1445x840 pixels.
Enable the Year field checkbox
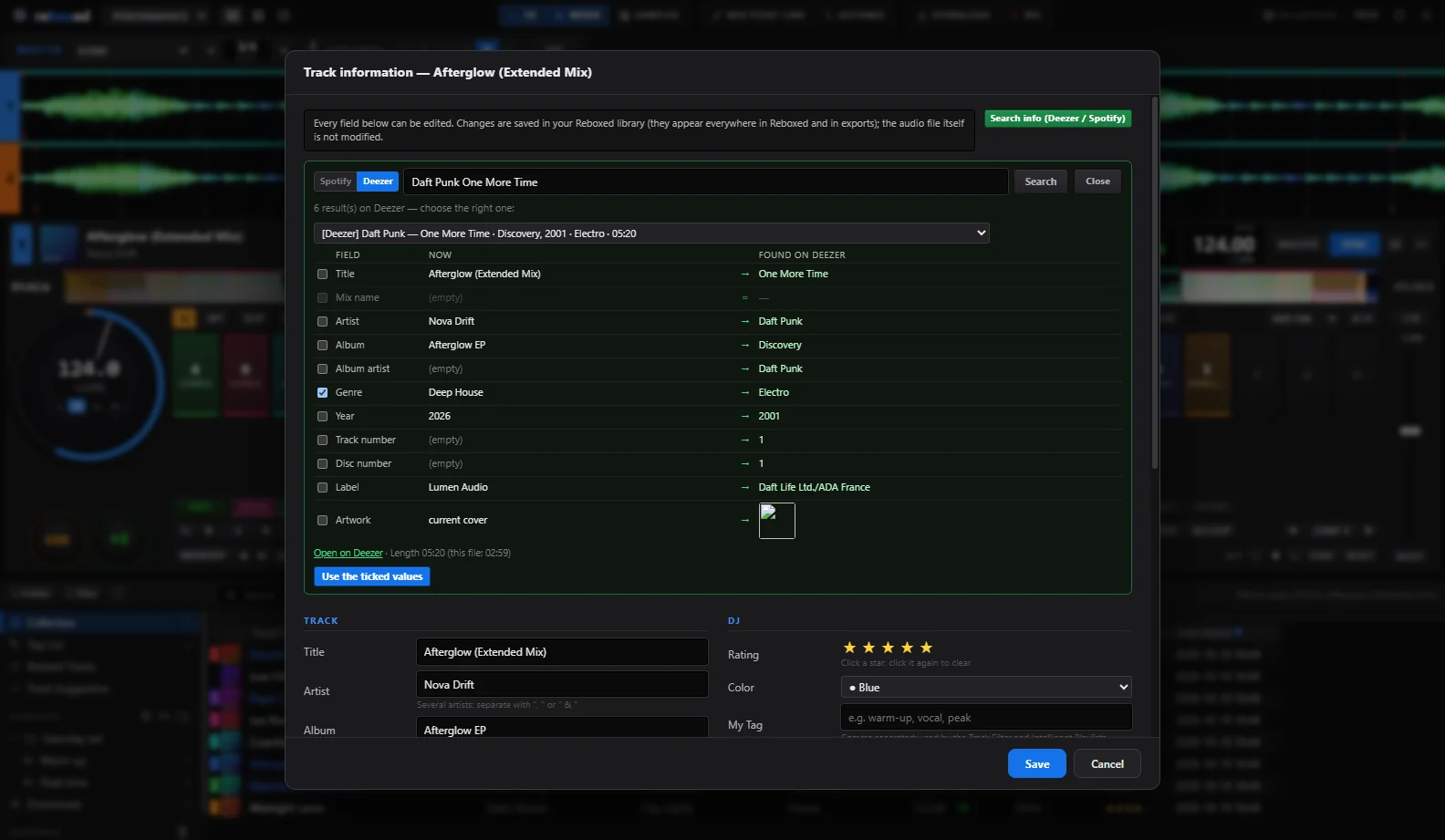coord(322,416)
